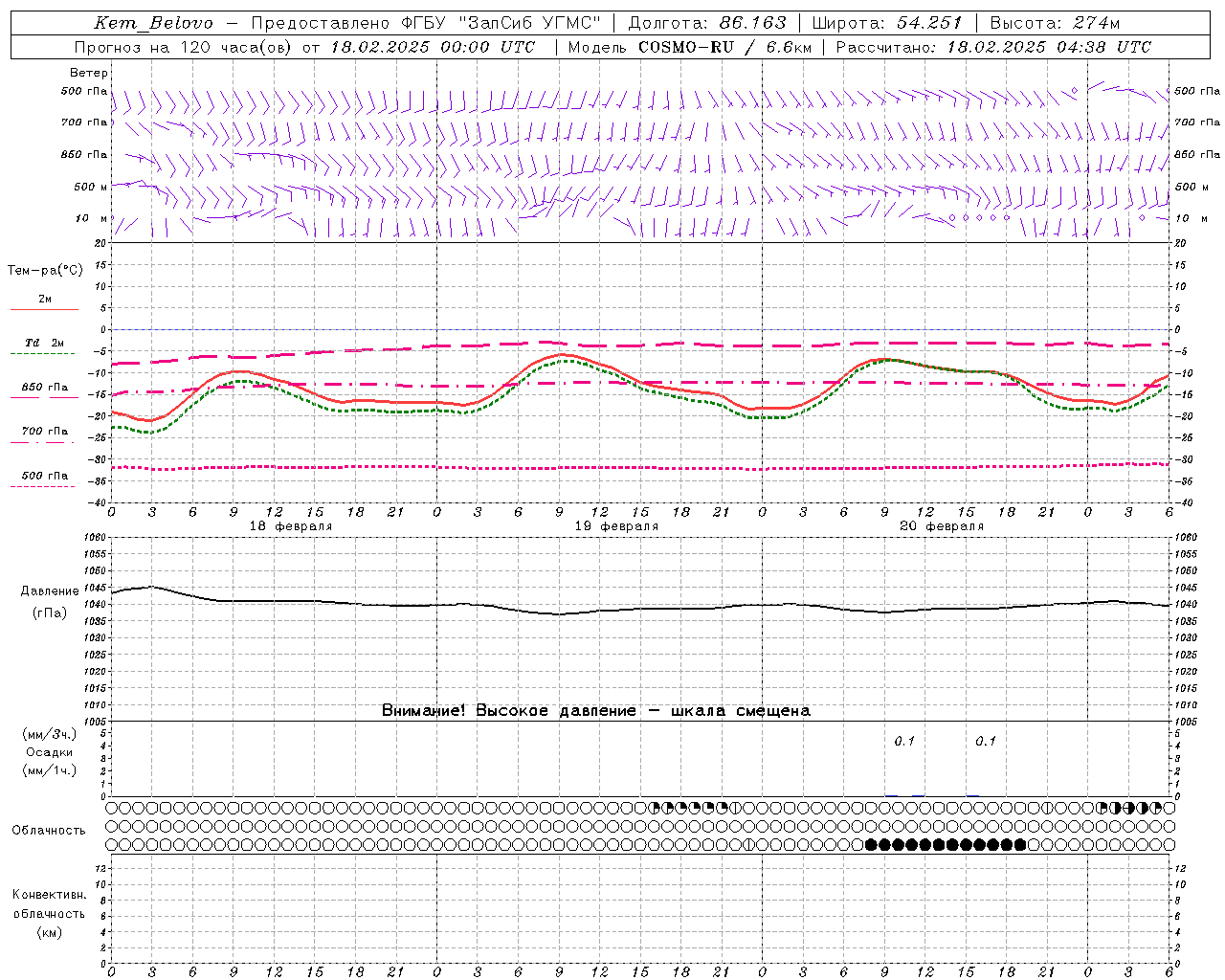Click the '(мм/1ч.)' precipitation unit label
1225x980 pixels.
point(50,770)
